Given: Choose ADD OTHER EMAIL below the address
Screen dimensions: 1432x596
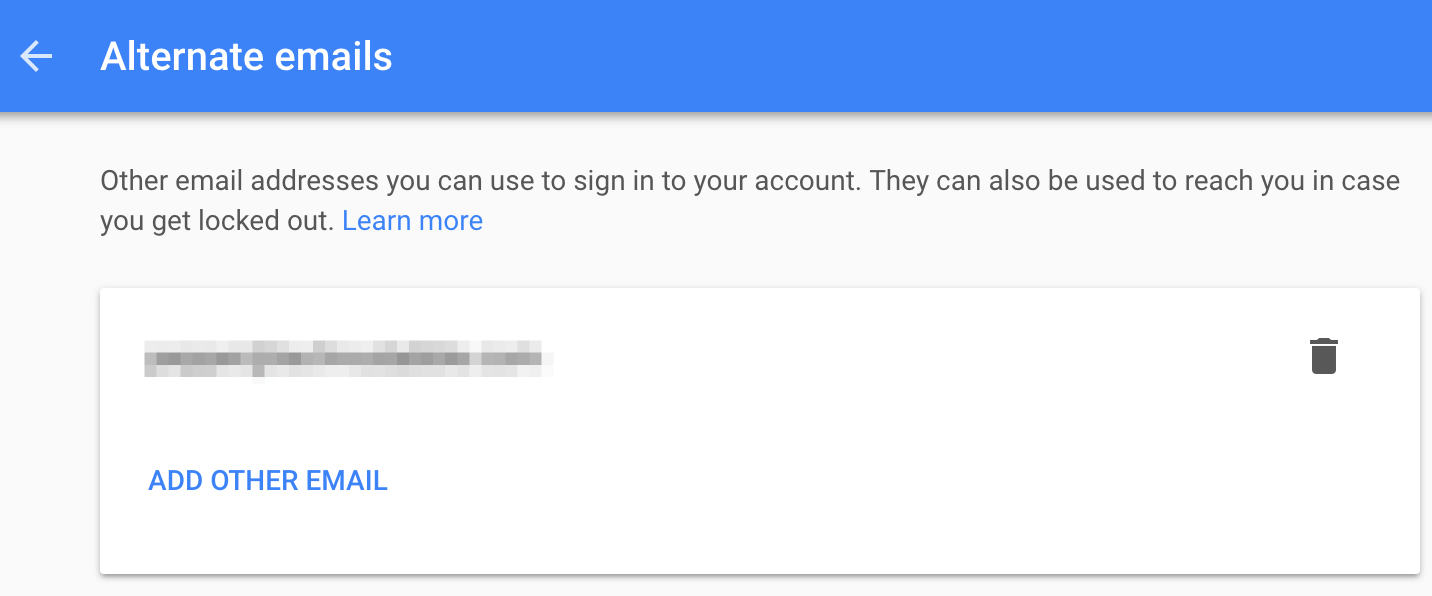Looking at the screenshot, I should pos(268,481).
